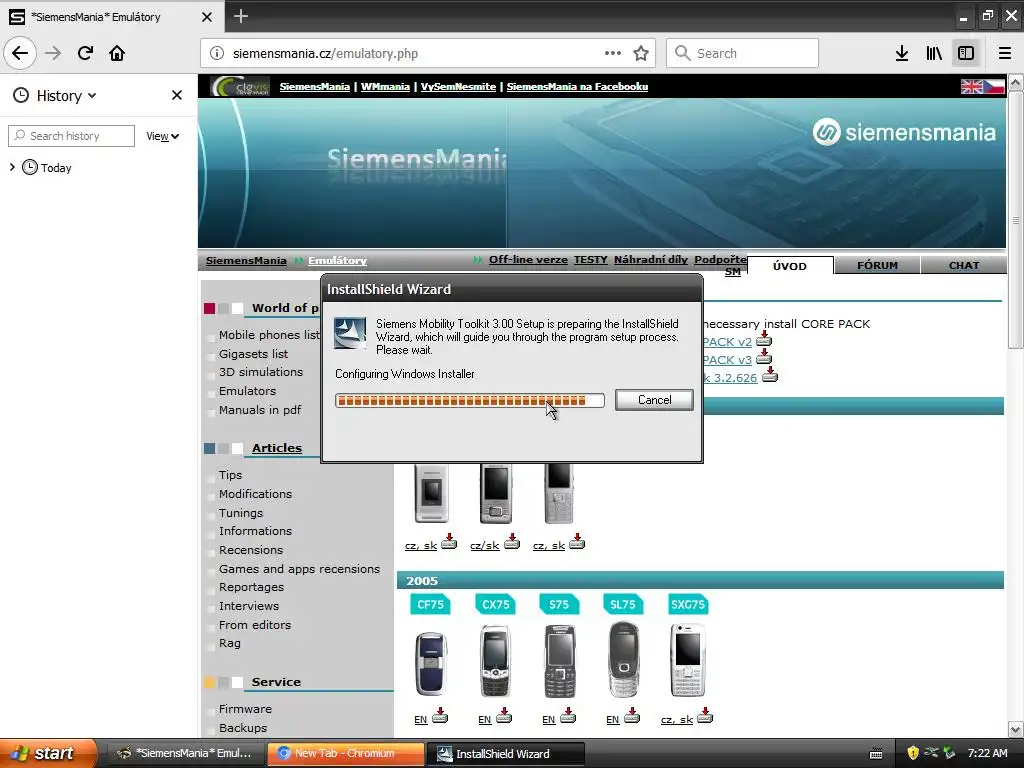Click the address bar URL
This screenshot has width=1024, height=768.
pos(325,54)
